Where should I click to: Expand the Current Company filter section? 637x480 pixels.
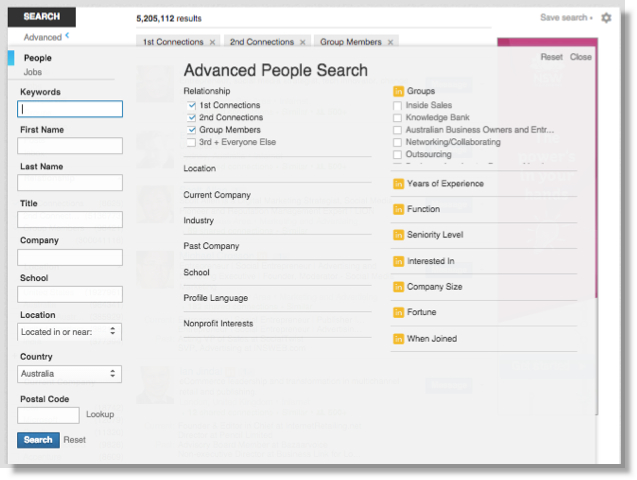pos(217,195)
